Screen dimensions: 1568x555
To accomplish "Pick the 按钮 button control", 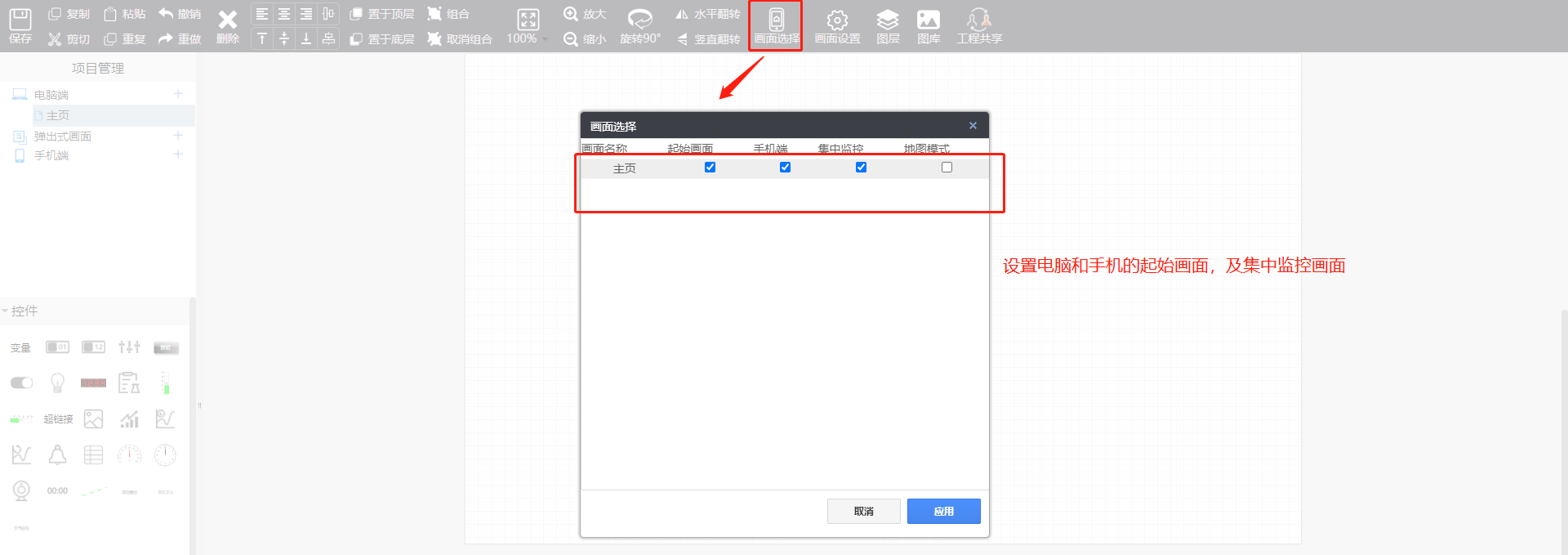I will point(166,347).
